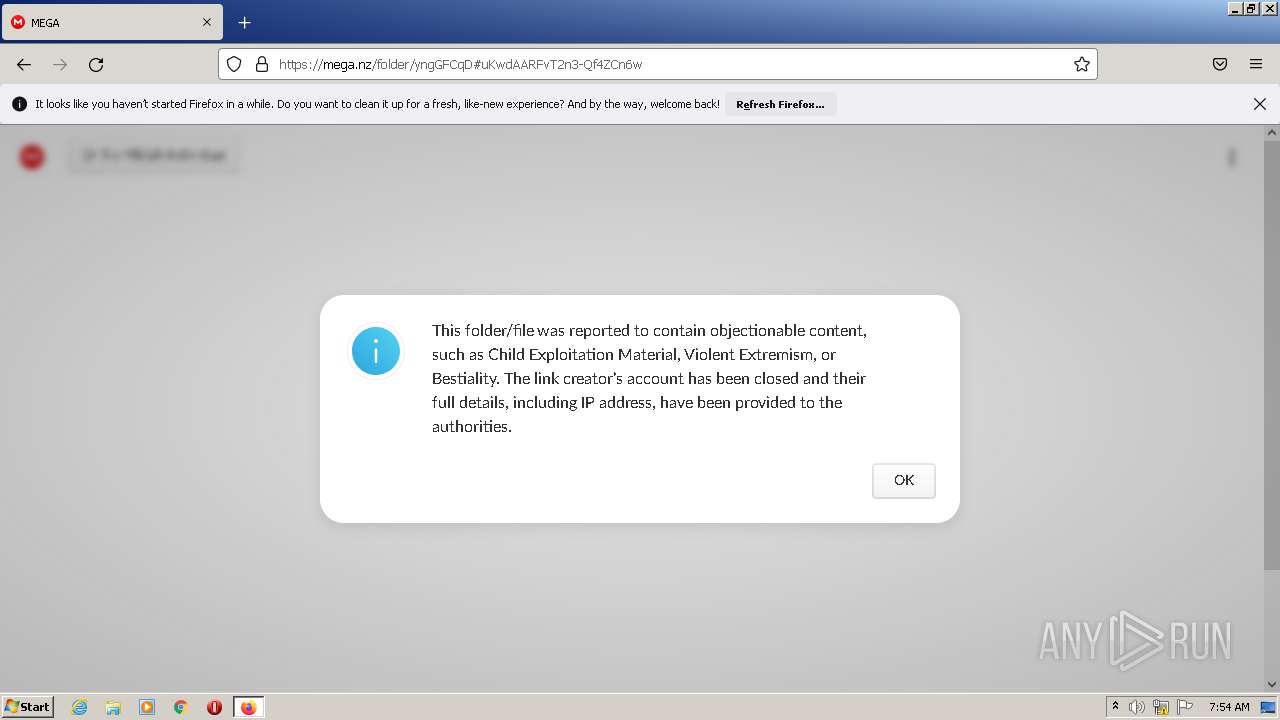Open Action Center flag icon
This screenshot has height=720, width=1280.
1185,707
